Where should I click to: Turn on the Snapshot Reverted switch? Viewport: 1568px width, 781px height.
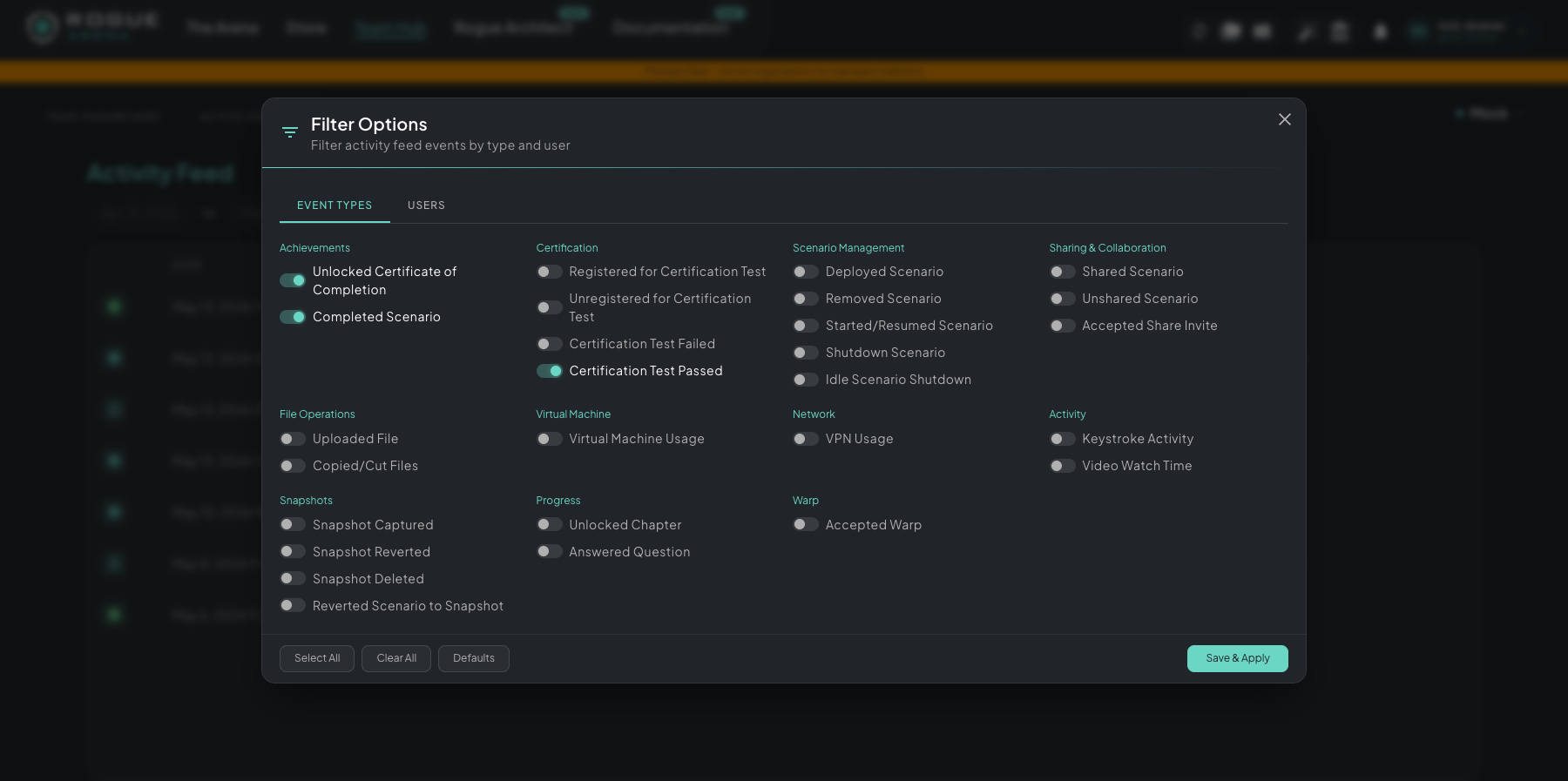pyautogui.click(x=293, y=551)
